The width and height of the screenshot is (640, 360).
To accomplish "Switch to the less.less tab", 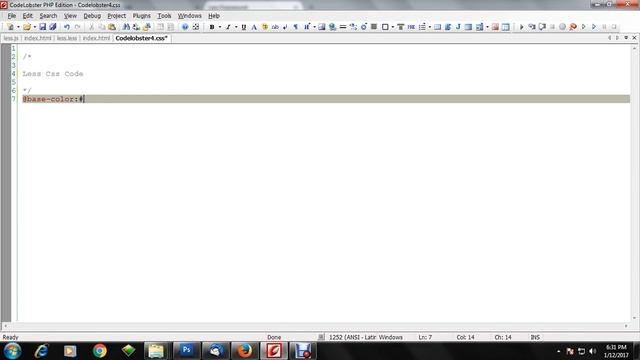I will click(x=67, y=38).
